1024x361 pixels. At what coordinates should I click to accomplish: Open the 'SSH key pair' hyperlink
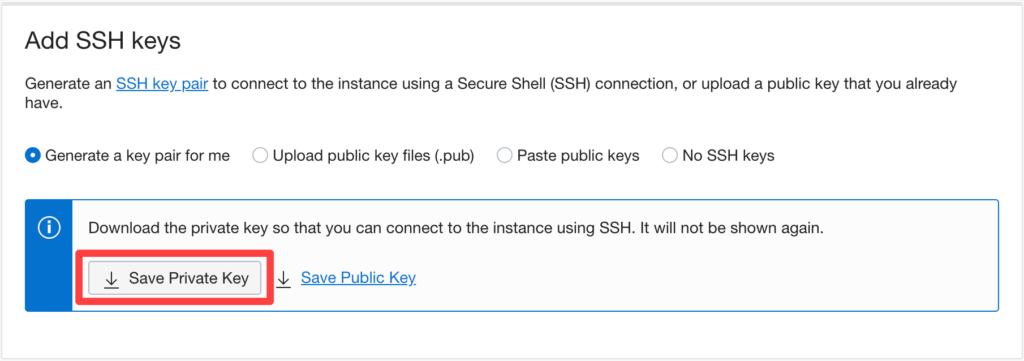[x=162, y=84]
